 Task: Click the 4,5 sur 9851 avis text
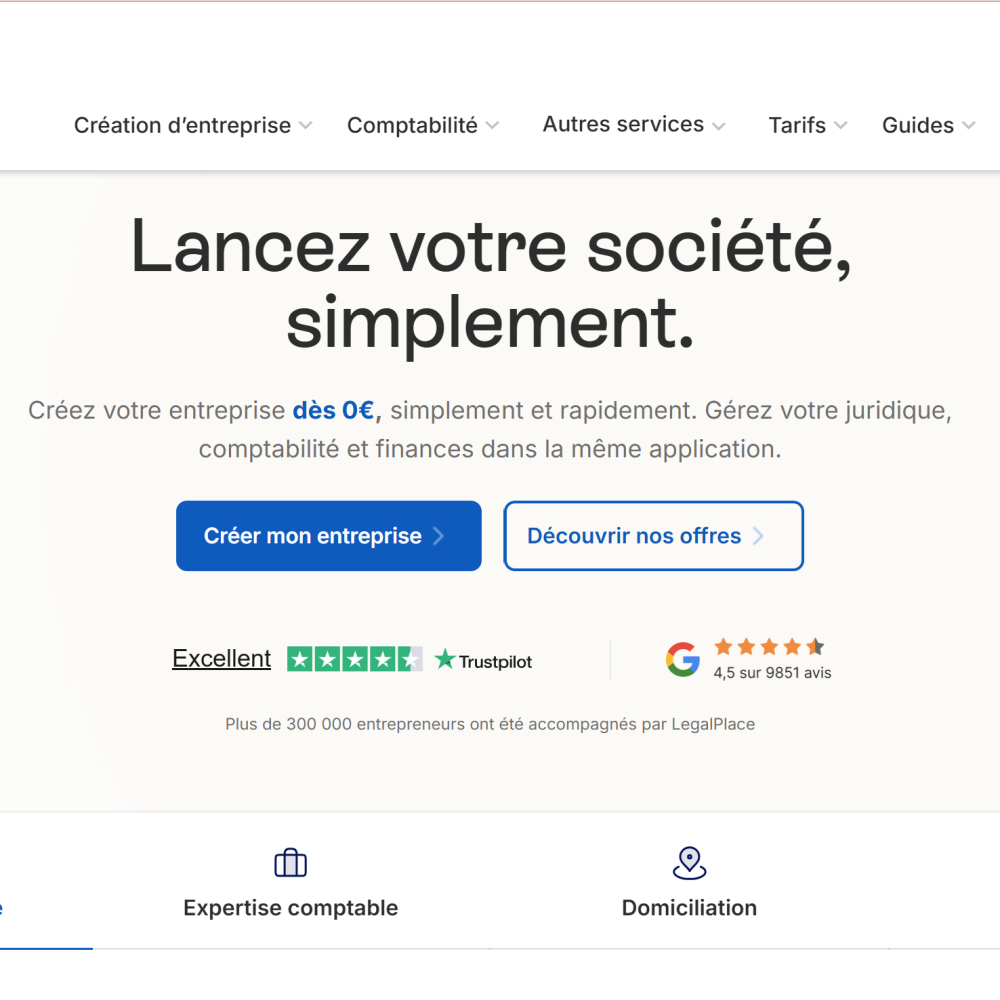(x=772, y=672)
